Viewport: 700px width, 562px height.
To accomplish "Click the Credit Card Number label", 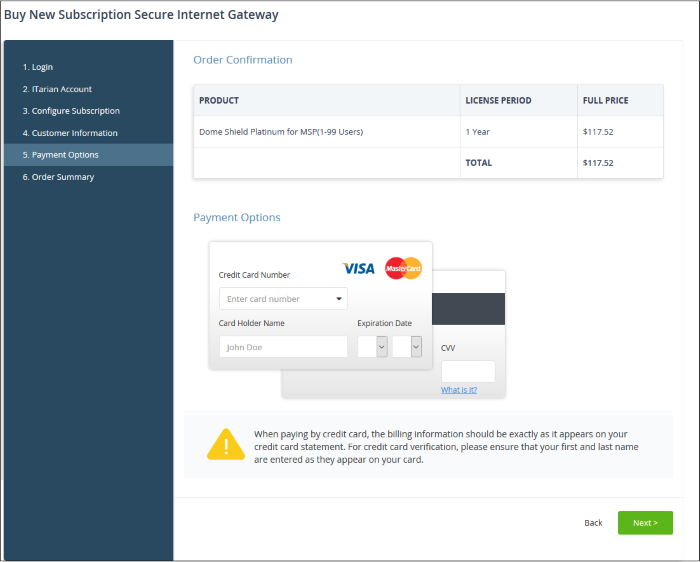I will (x=254, y=275).
